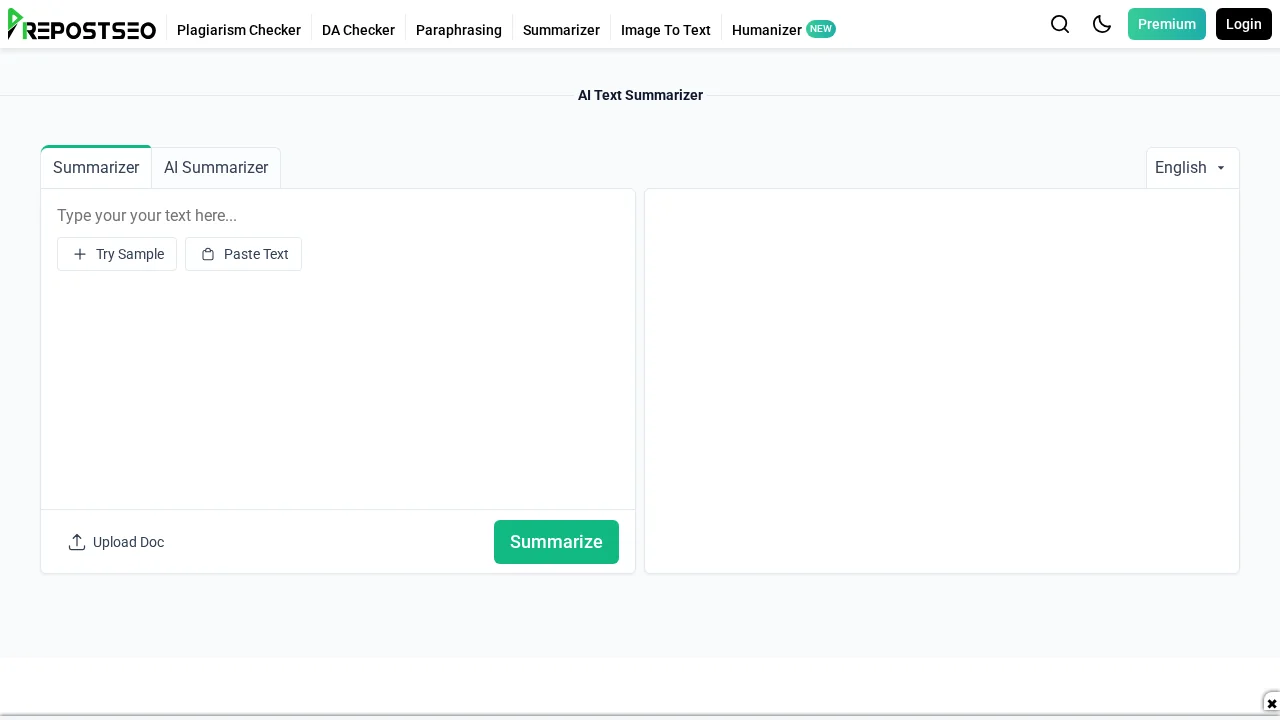Click the plus icon on Try Sample
This screenshot has width=1280, height=720.
point(80,254)
